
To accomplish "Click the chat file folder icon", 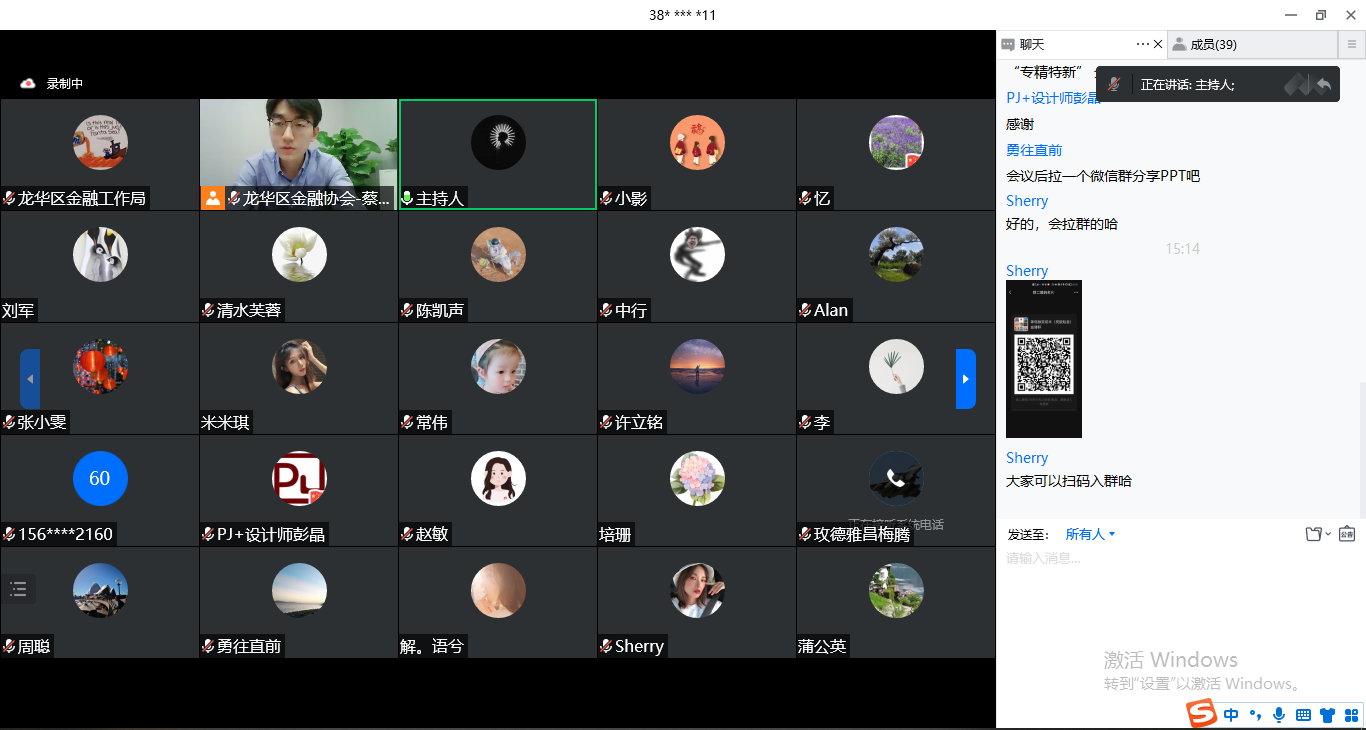I will pos(1314,534).
